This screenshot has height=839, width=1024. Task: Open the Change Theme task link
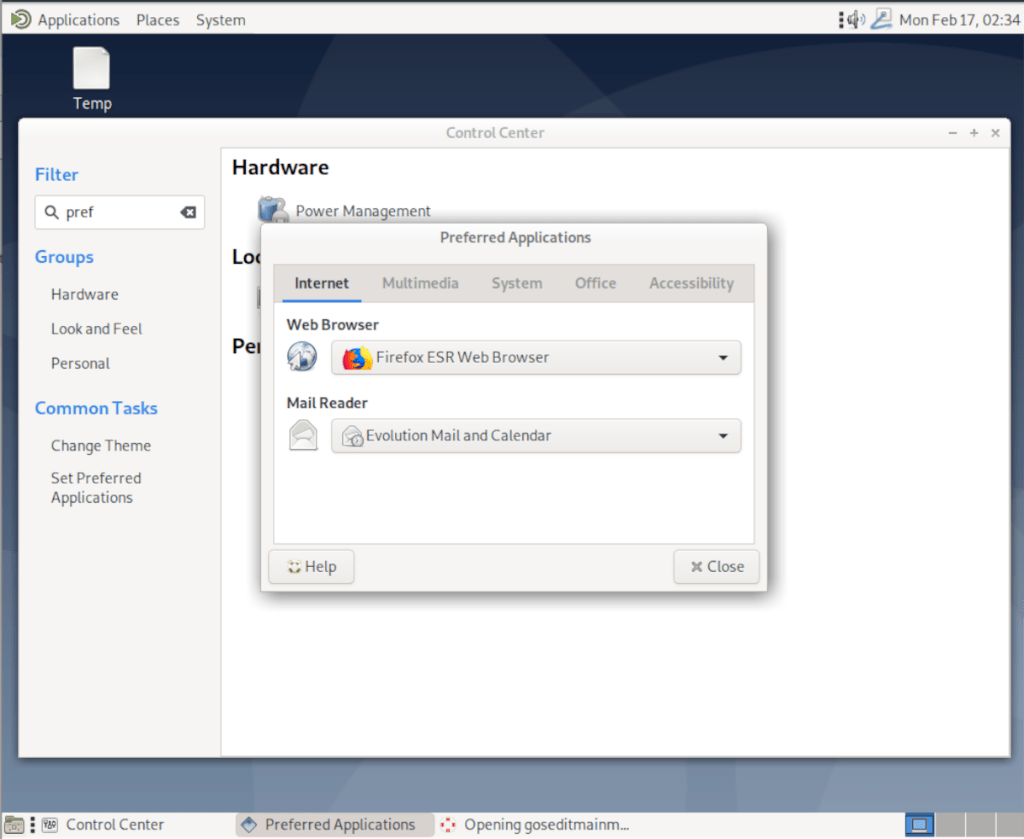coord(101,445)
